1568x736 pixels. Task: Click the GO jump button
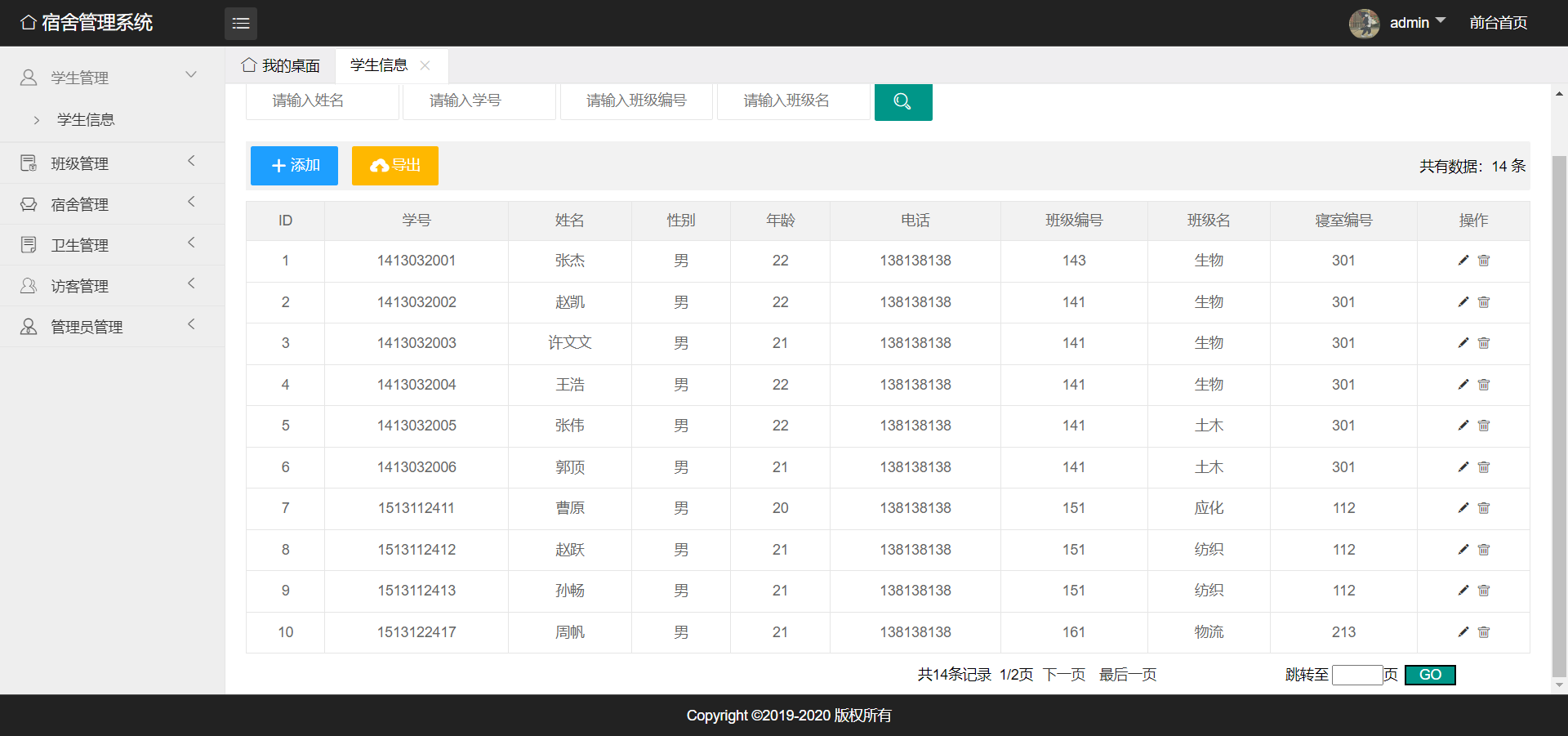(1430, 675)
